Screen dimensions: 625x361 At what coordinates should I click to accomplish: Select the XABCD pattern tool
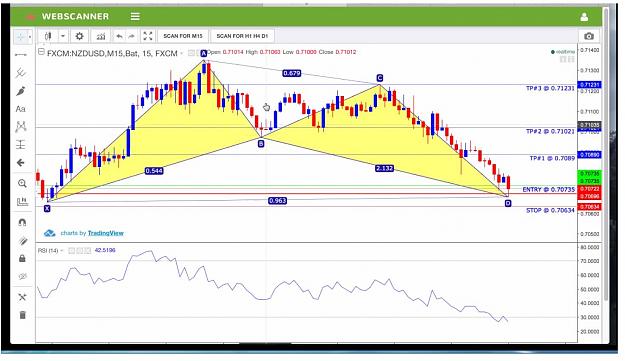(x=21, y=127)
